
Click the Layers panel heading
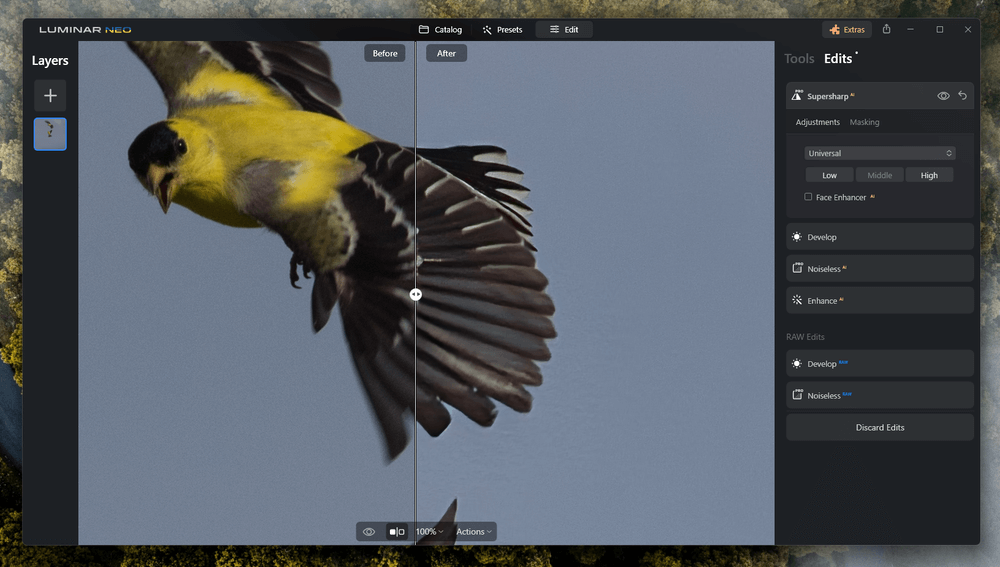tap(50, 61)
